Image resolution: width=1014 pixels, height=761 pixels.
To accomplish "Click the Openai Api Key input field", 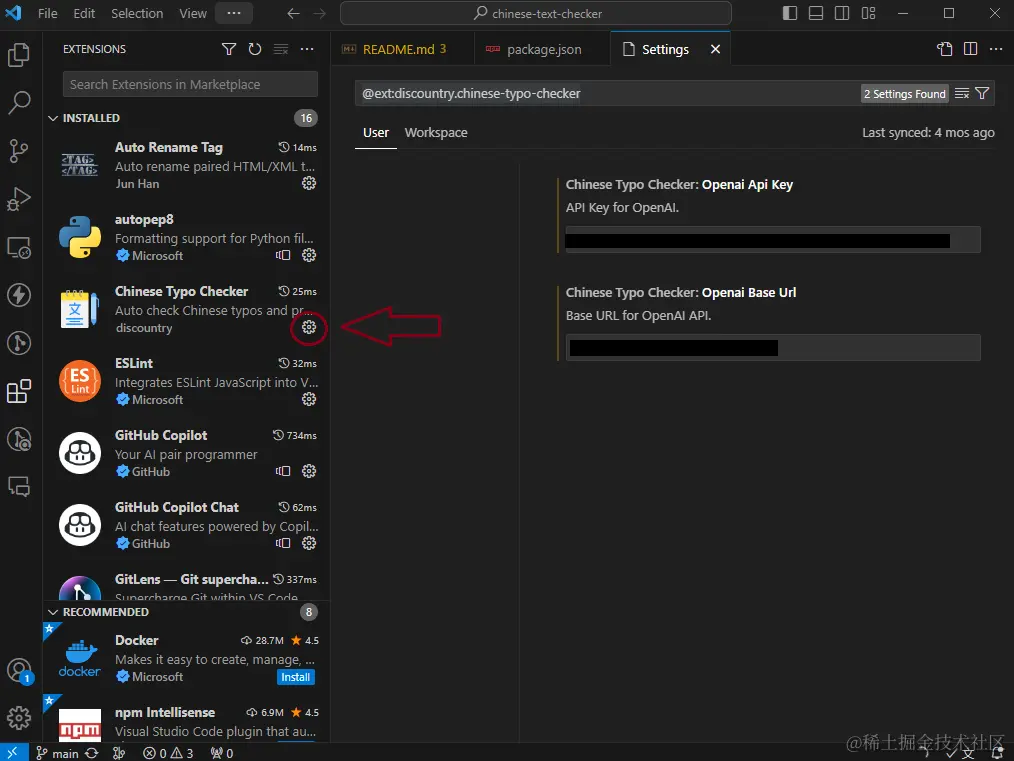I will 773,240.
